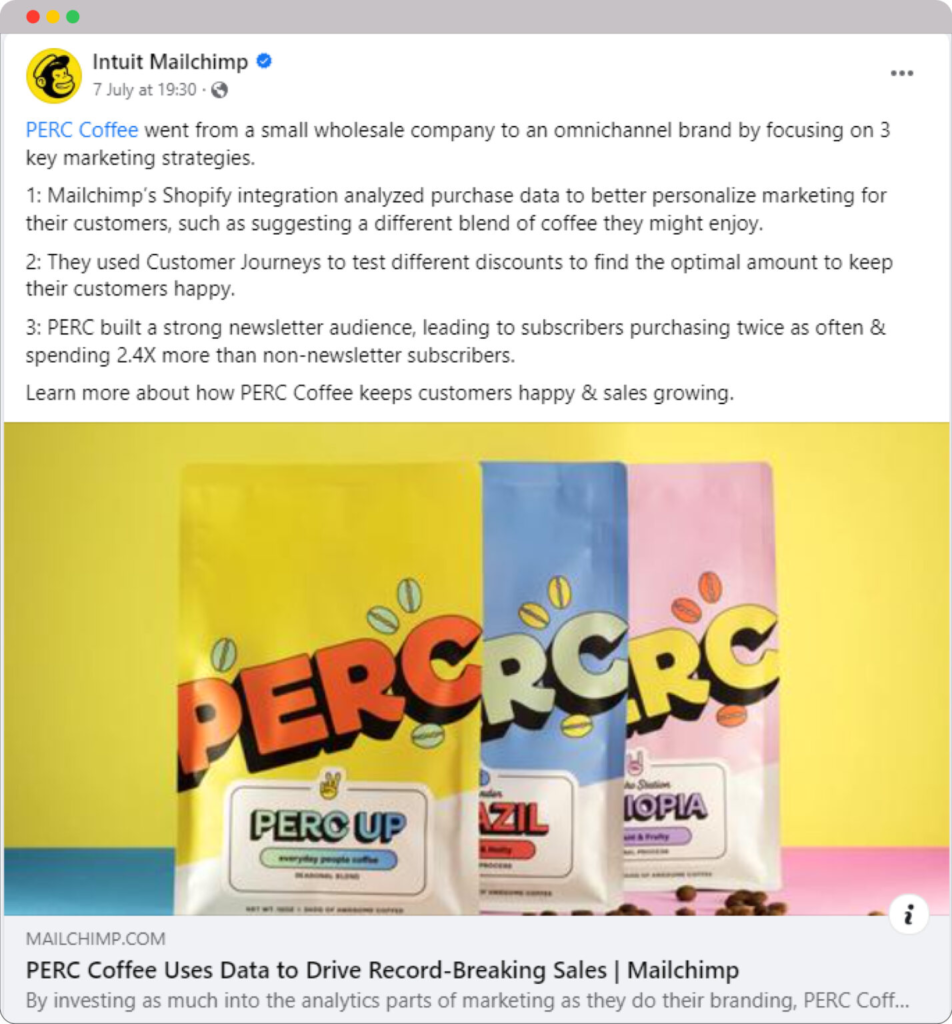Screen dimensions: 952x1024
Task: Click the globe public audience icon
Action: coord(220,89)
